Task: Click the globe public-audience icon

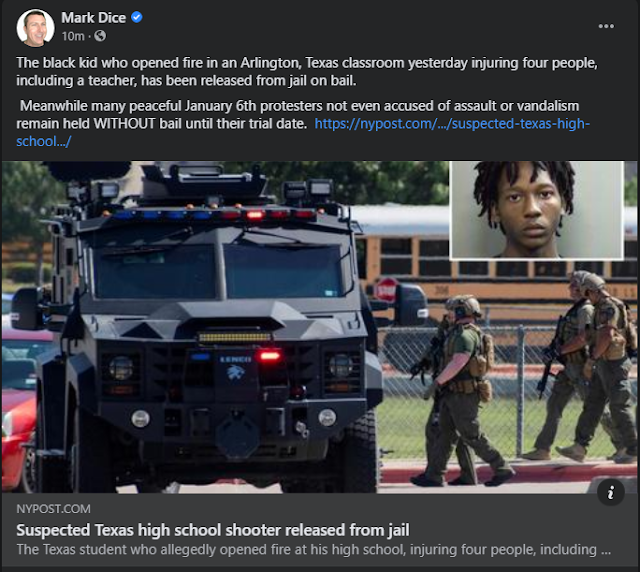Action: (x=100, y=36)
